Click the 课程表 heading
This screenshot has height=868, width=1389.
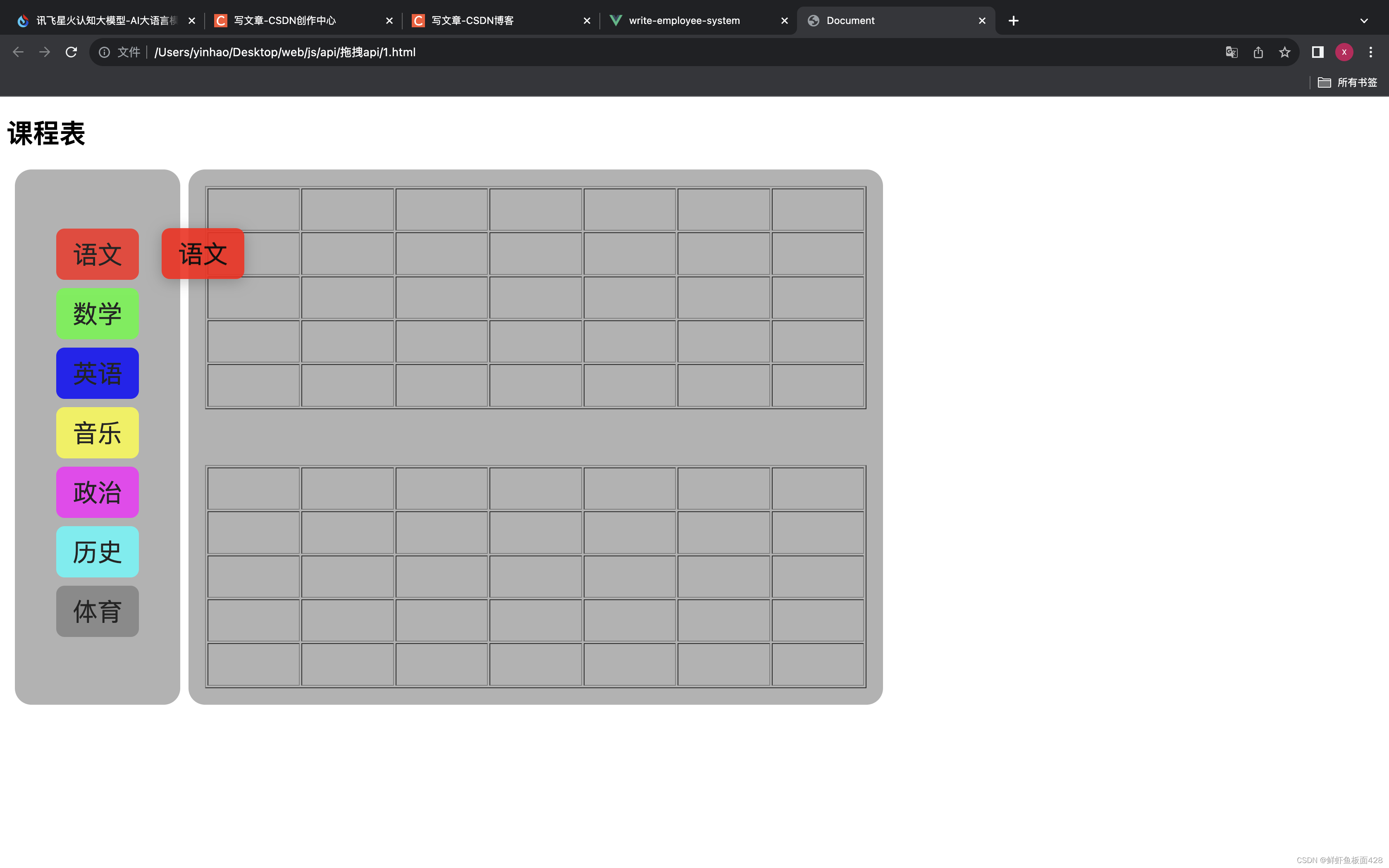pos(46,134)
